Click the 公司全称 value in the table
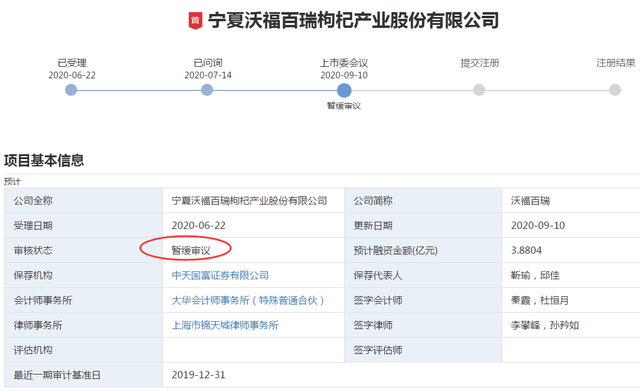 (x=249, y=201)
